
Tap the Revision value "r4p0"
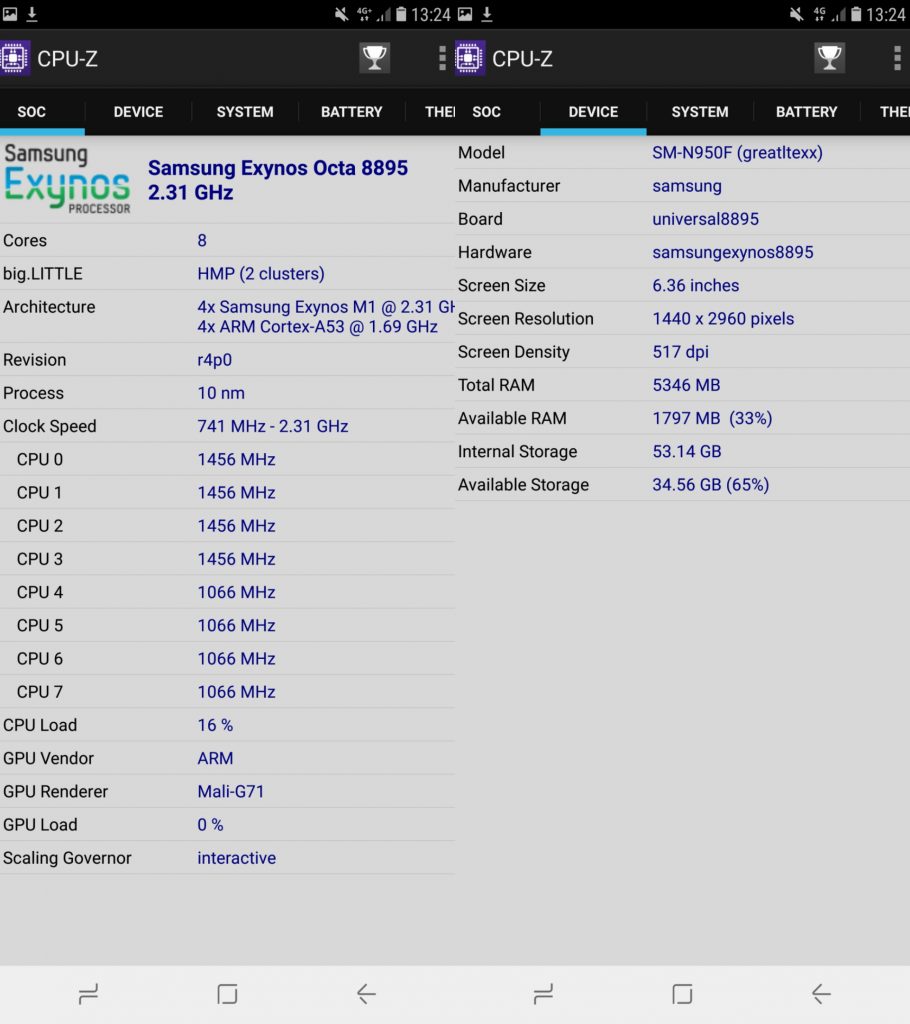tap(214, 360)
